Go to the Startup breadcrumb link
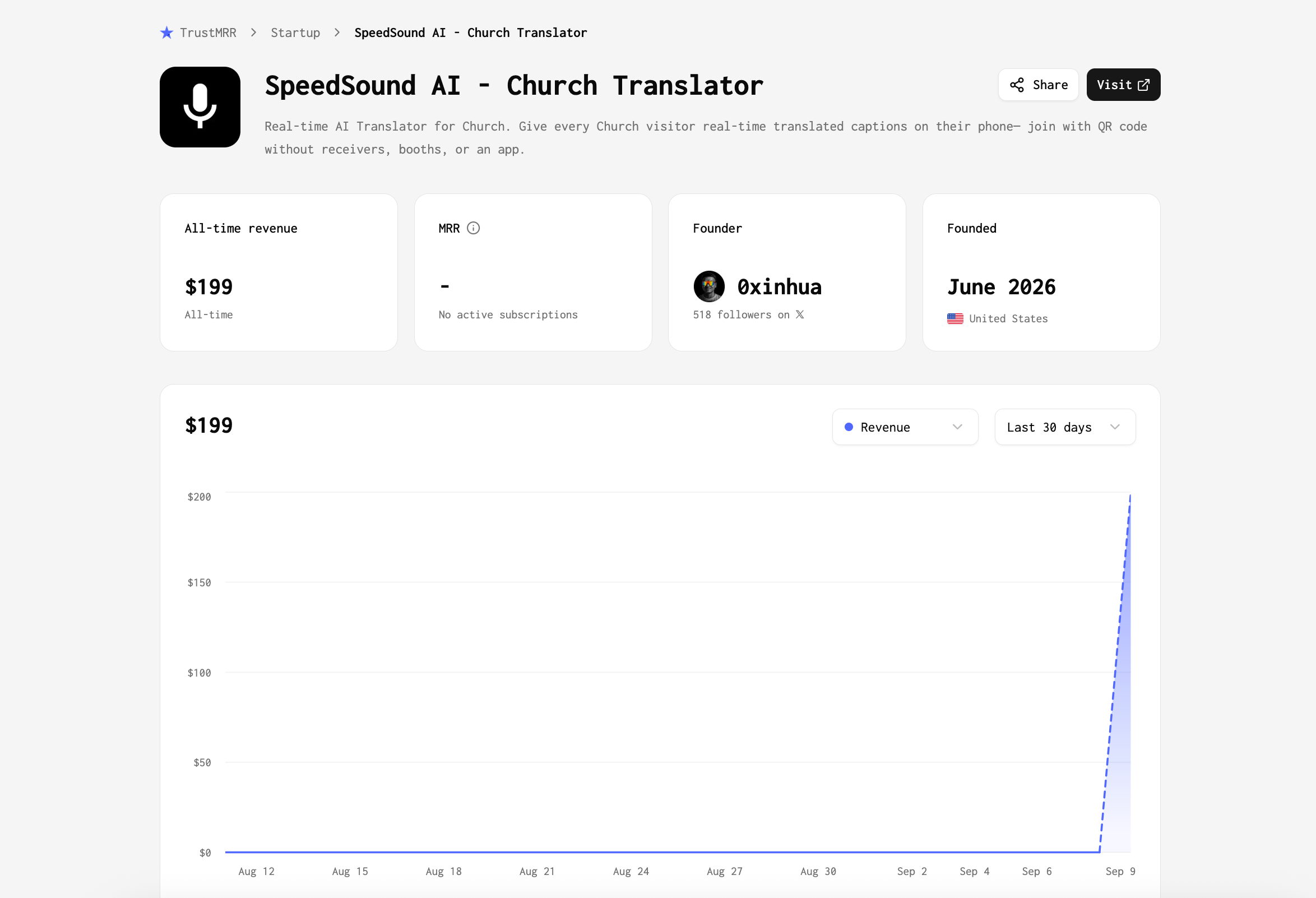This screenshot has width=1316, height=898. coord(295,33)
